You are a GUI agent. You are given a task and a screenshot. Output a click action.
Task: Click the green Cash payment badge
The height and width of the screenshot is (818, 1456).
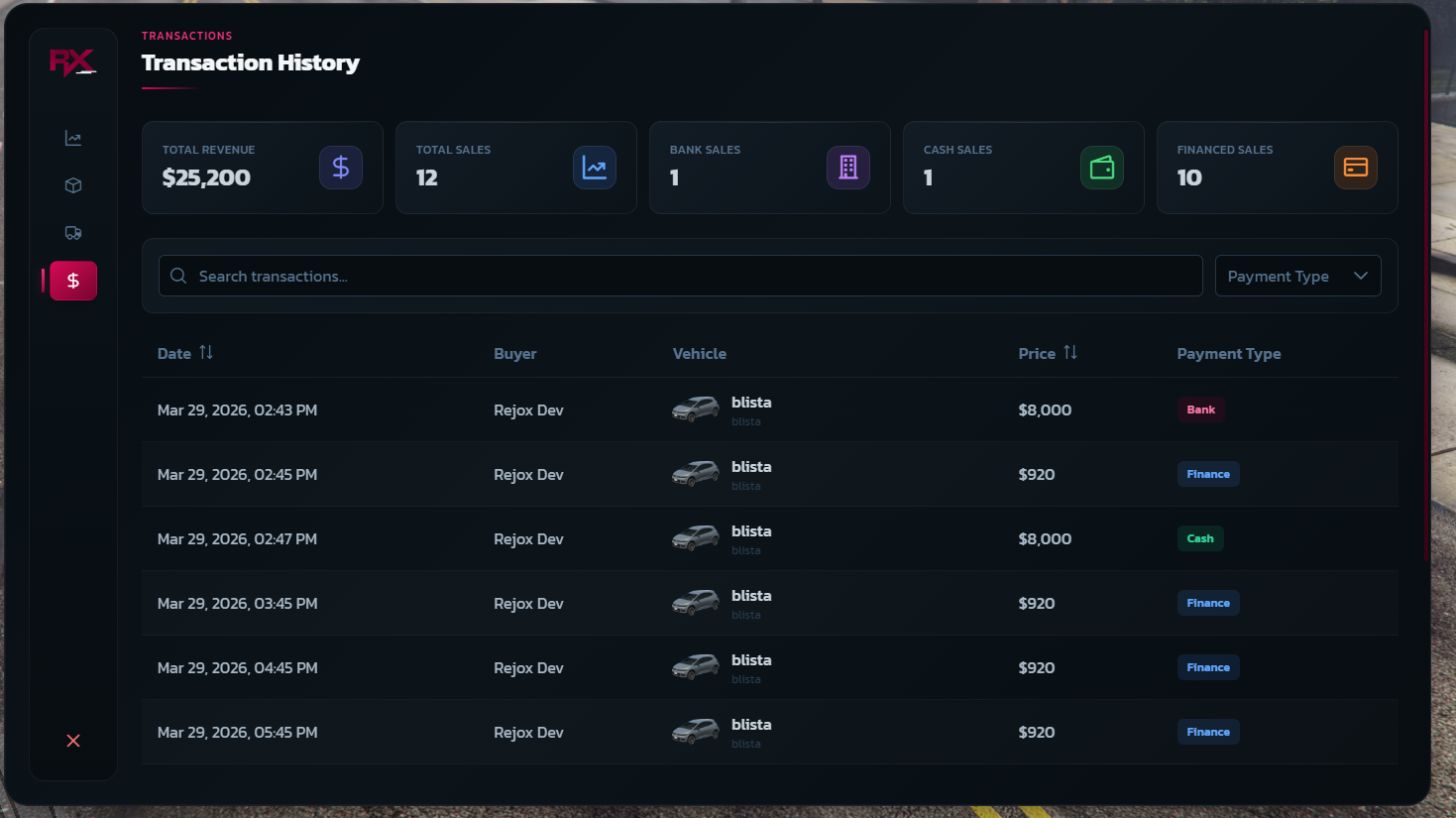tap(1200, 538)
